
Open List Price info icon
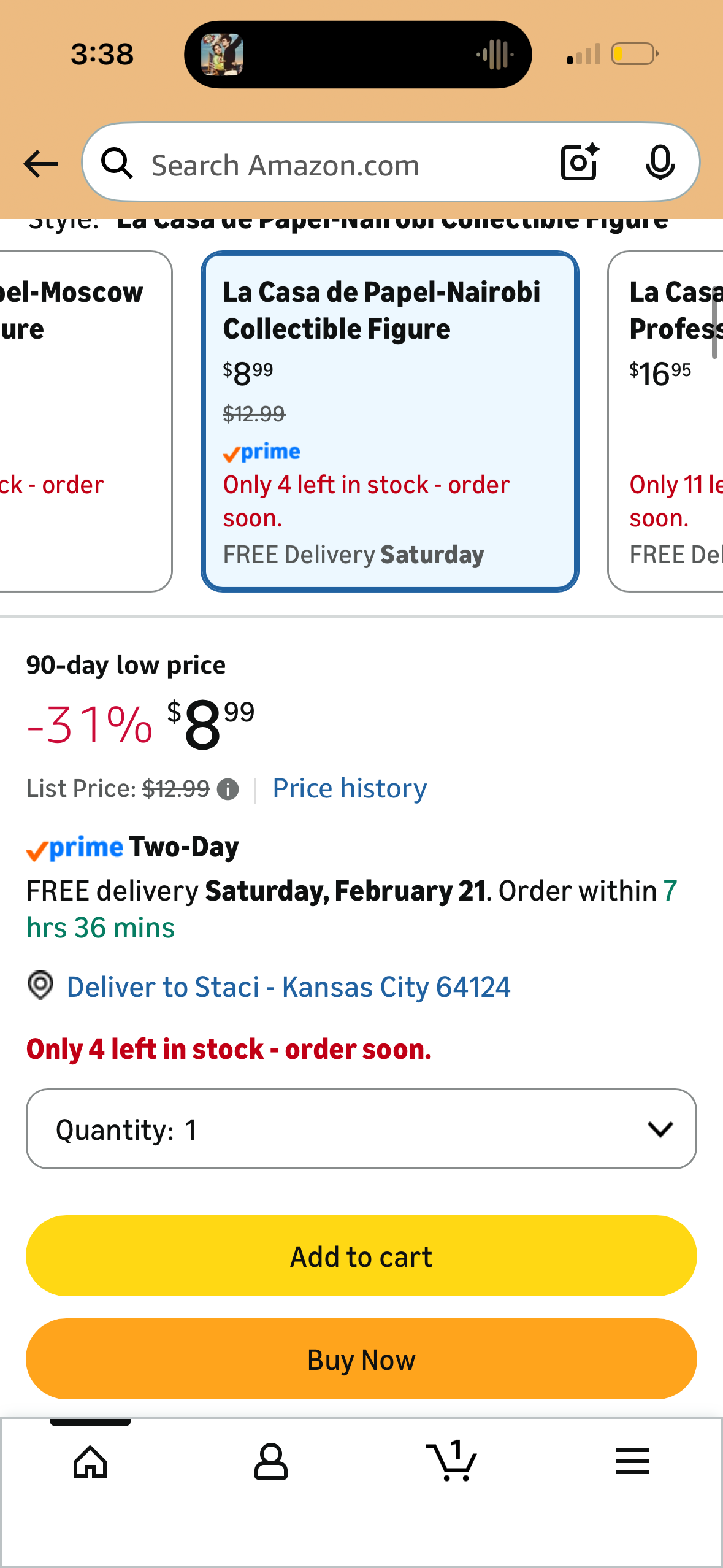point(228,789)
